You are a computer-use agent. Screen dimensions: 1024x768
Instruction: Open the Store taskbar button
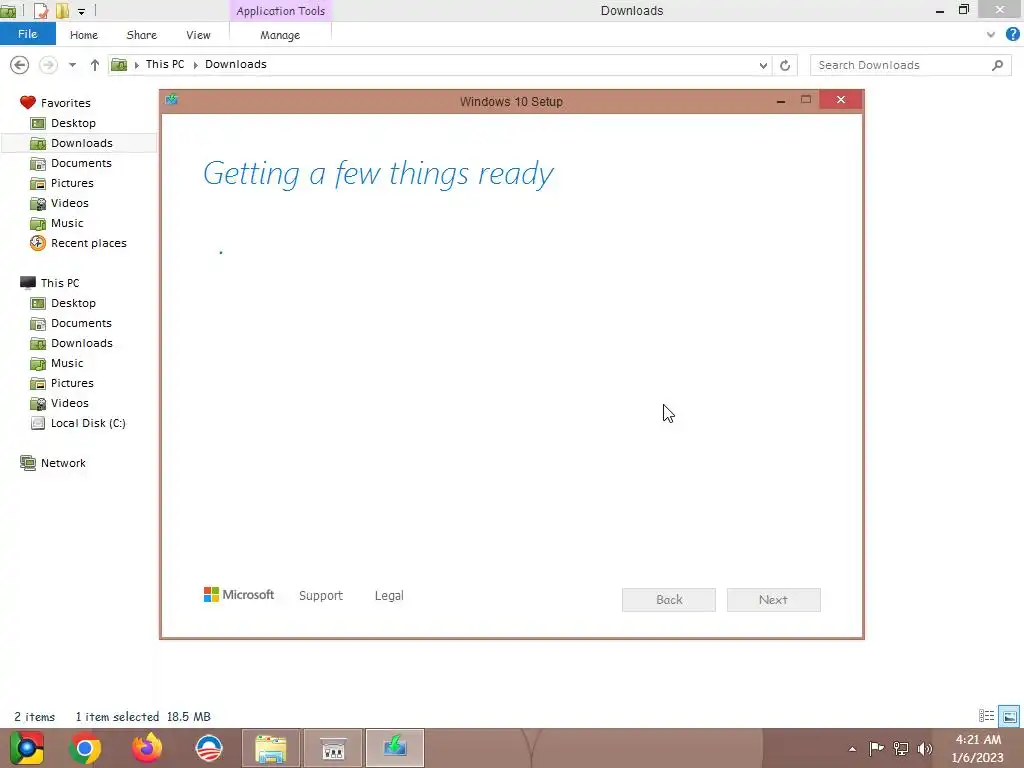click(333, 748)
